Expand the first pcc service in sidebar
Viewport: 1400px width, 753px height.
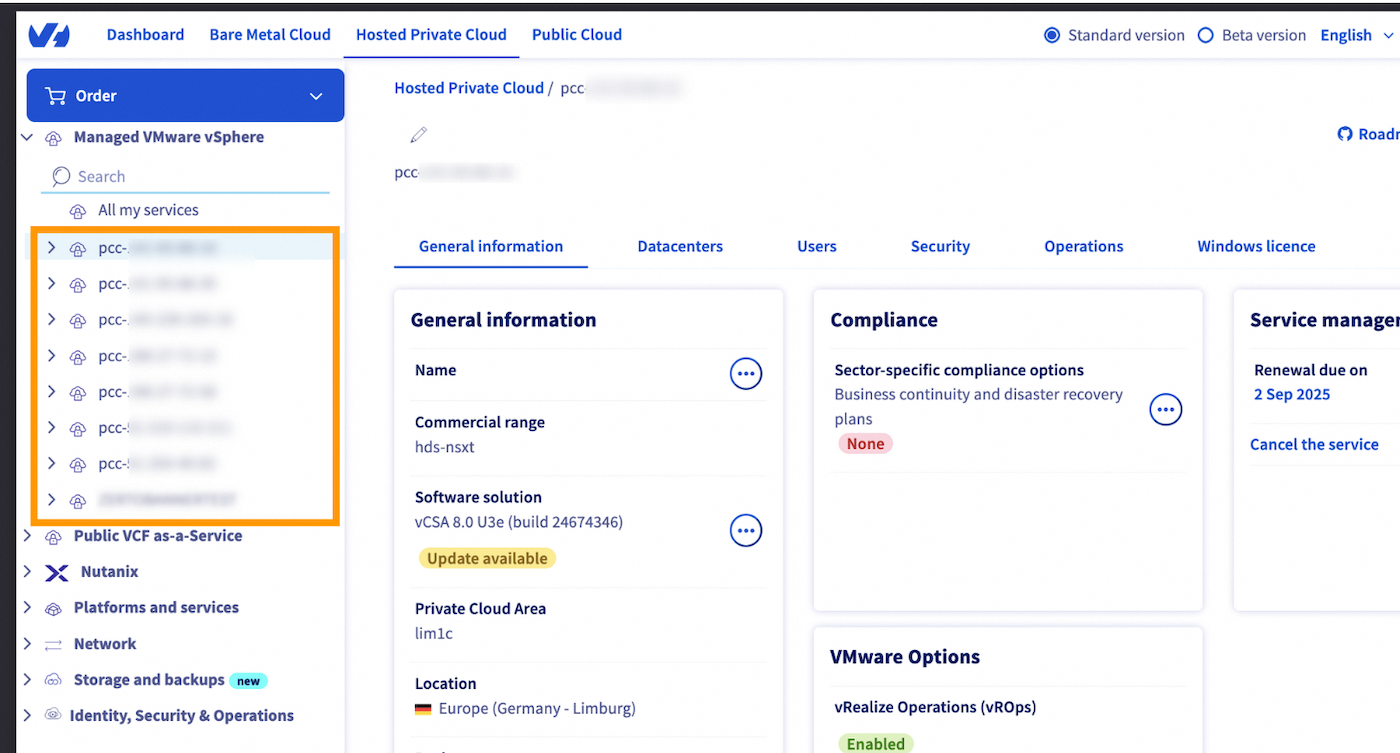point(51,247)
